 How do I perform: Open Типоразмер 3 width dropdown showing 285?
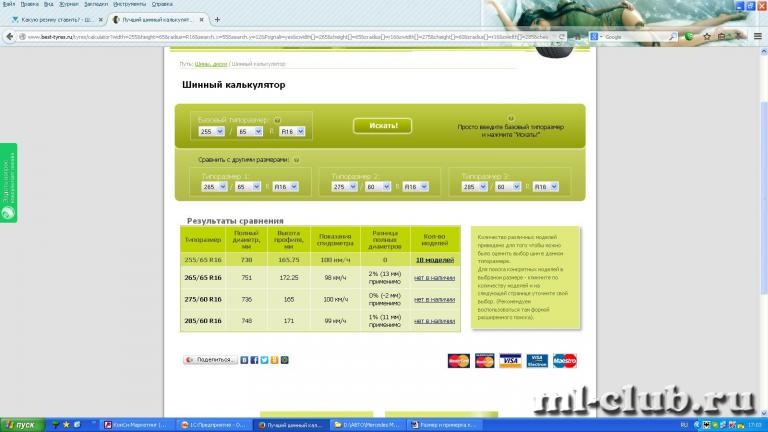(x=475, y=186)
